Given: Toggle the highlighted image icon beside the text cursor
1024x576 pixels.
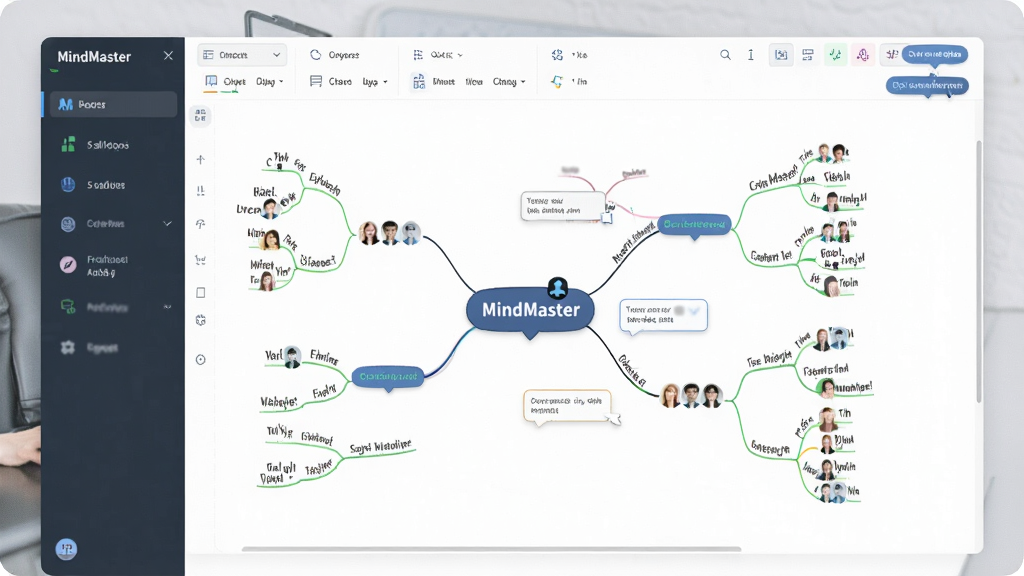Looking at the screenshot, I should tap(780, 55).
